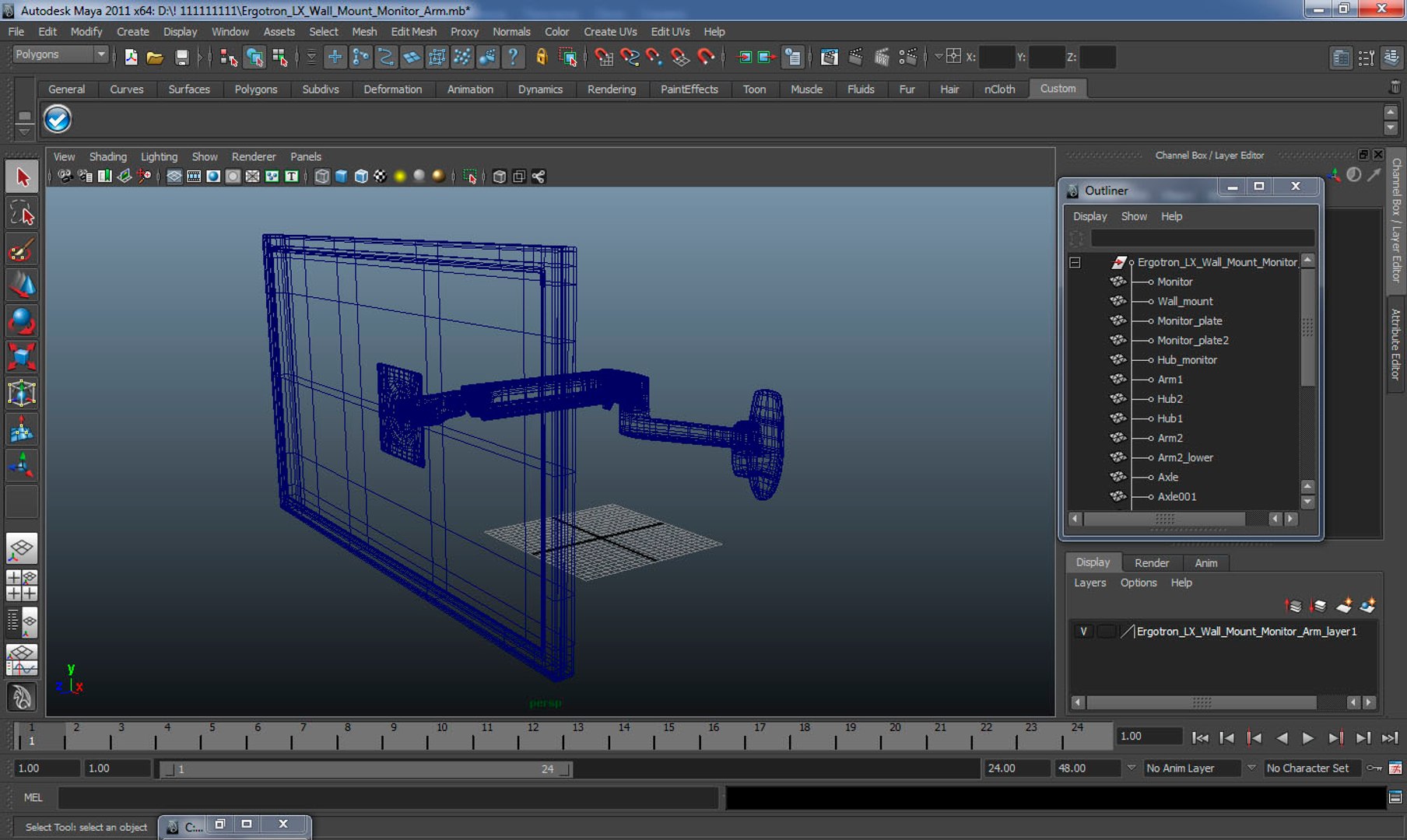
Task: Toggle resolution gate icon in viewport
Action: [213, 177]
